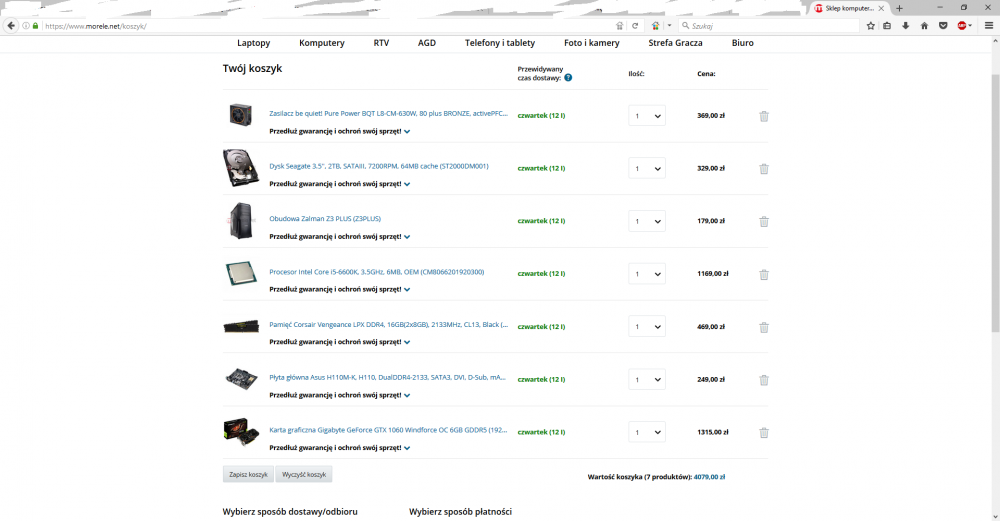Delete Corsair Vengeance memory via trash icon
The width and height of the screenshot is (1000, 521).
[763, 328]
